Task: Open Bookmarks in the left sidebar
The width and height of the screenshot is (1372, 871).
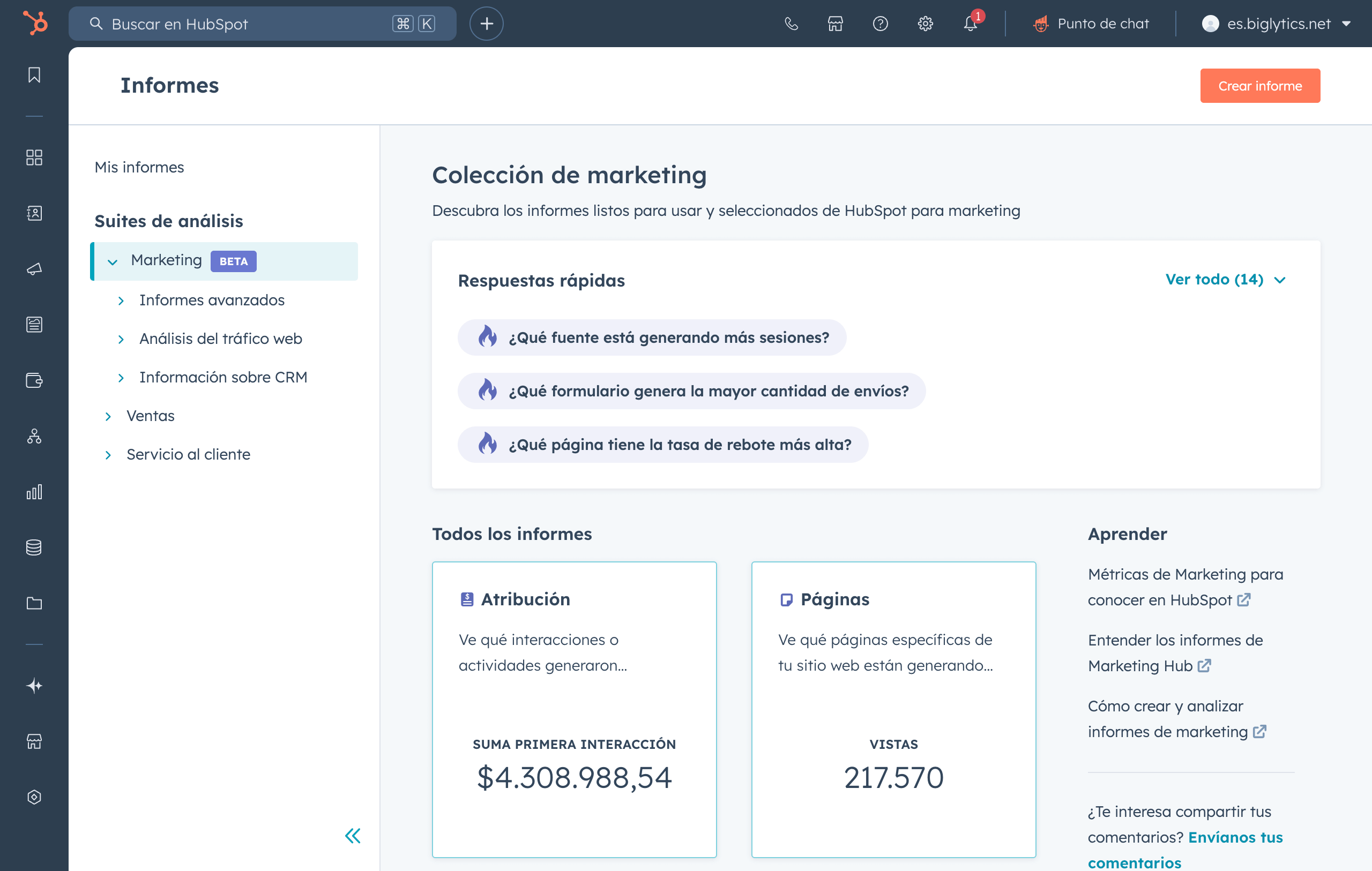Action: [x=34, y=74]
